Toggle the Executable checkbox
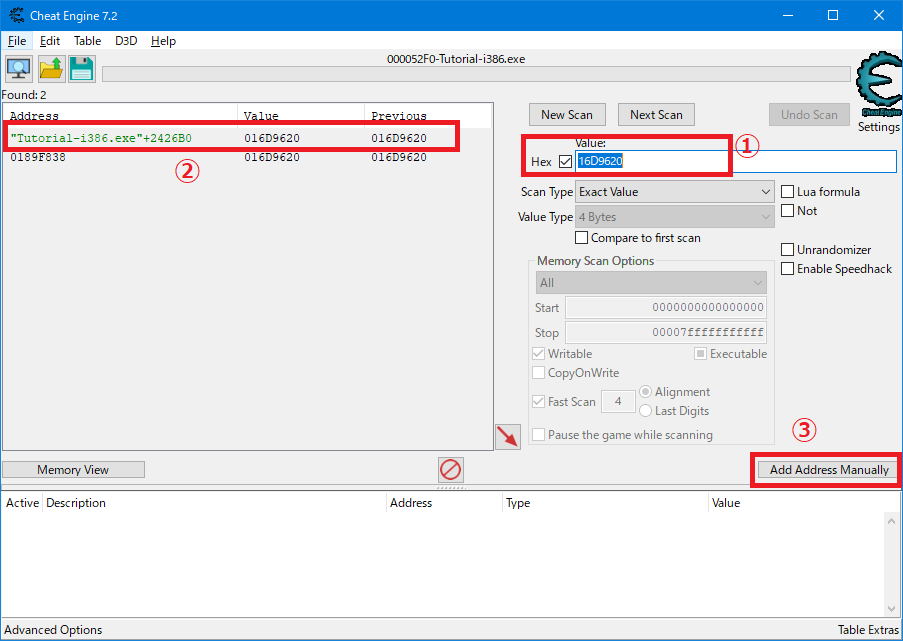The width and height of the screenshot is (903, 641). point(700,354)
